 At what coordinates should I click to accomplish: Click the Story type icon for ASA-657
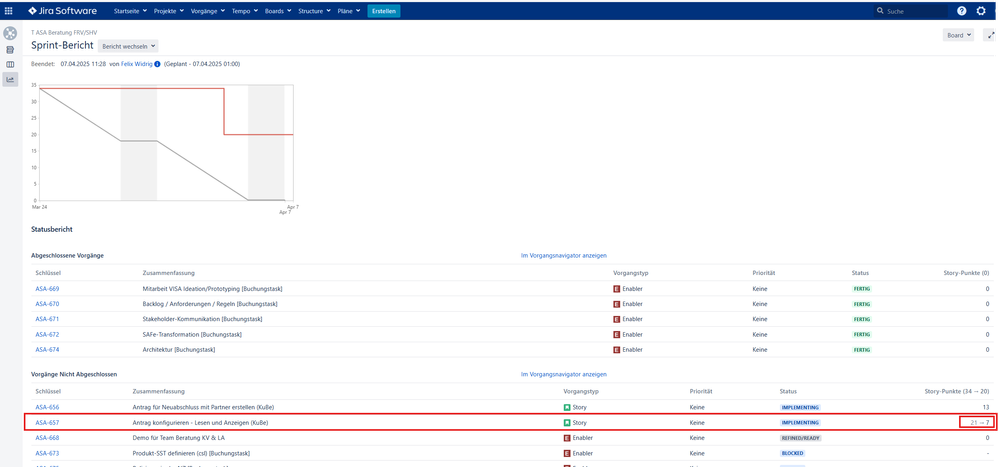(567, 422)
